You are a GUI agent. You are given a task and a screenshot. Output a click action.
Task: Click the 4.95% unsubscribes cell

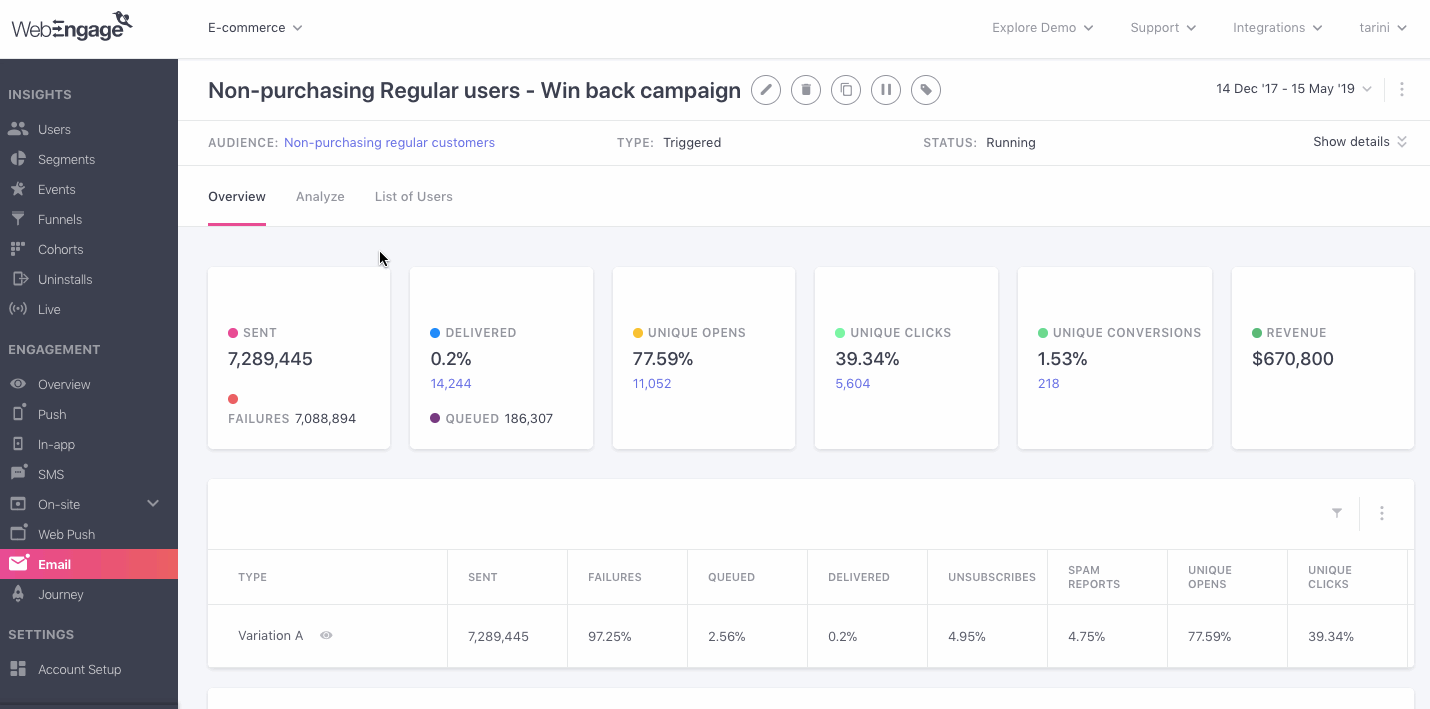tap(967, 636)
